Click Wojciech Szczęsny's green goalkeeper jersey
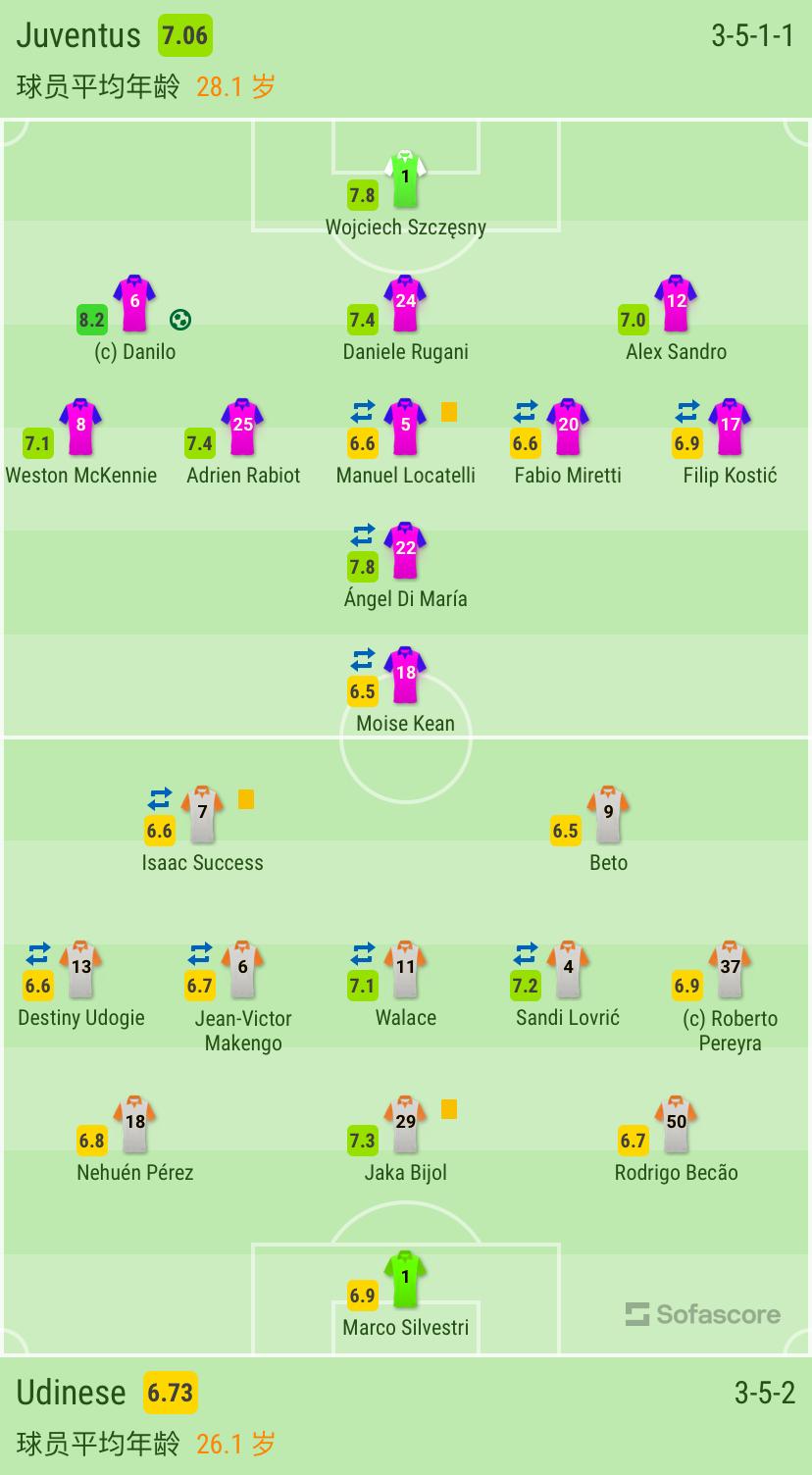Viewport: 812px width, 1475px height. coord(406,179)
